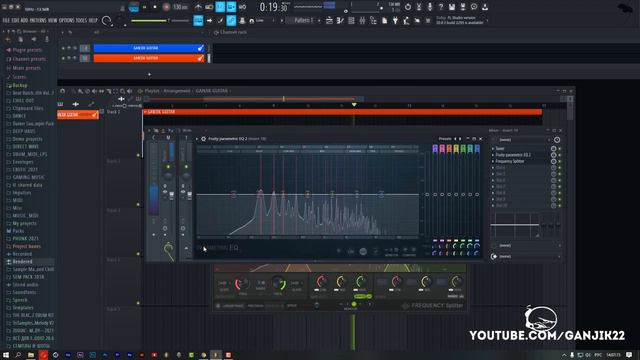This screenshot has width=640, height=360.
Task: Open the mixer input (none) dropdown at top
Action: [522, 140]
